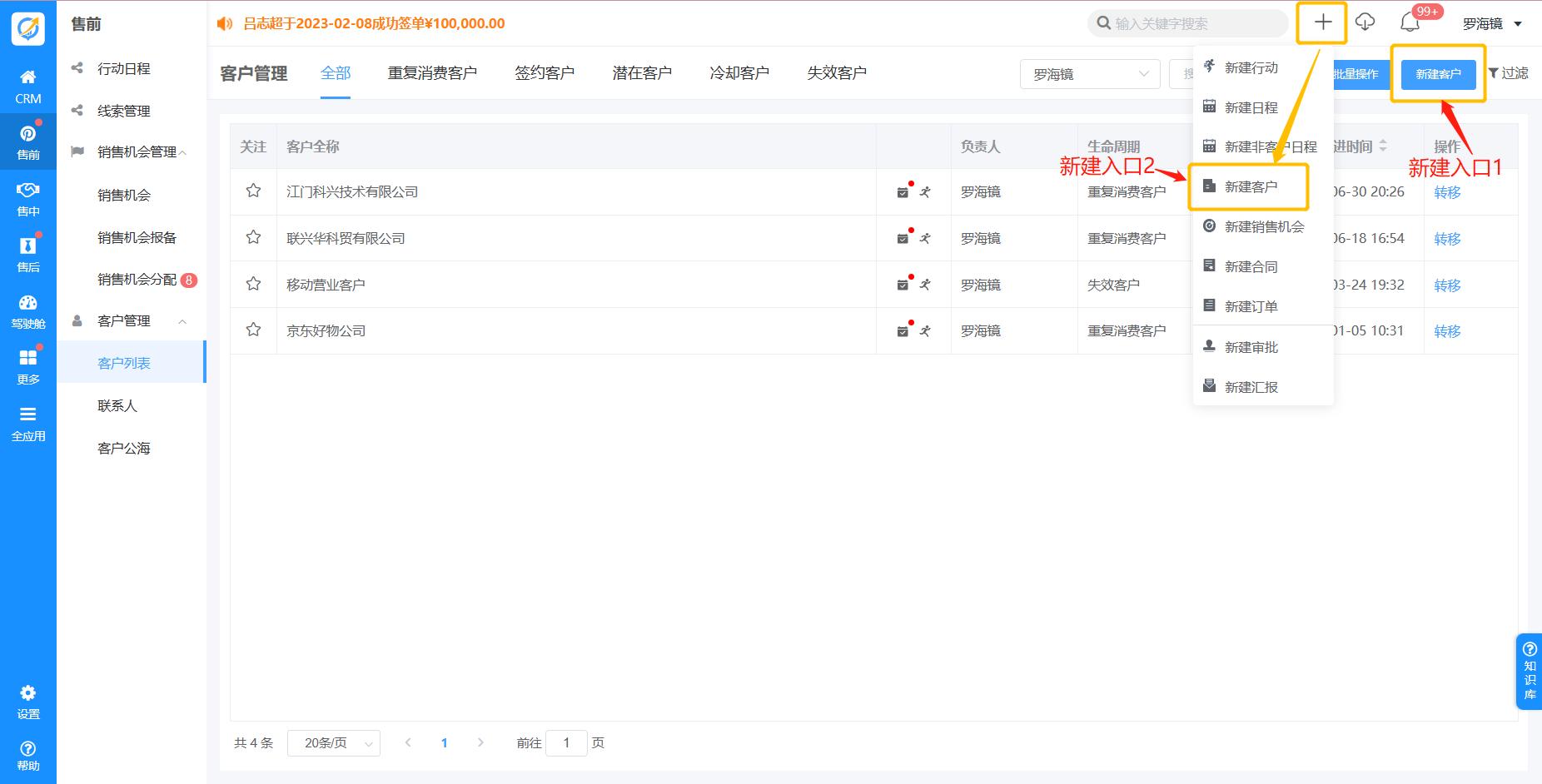The height and width of the screenshot is (784, 1542).
Task: Switch to the 失效客户 tab
Action: pyautogui.click(x=837, y=73)
